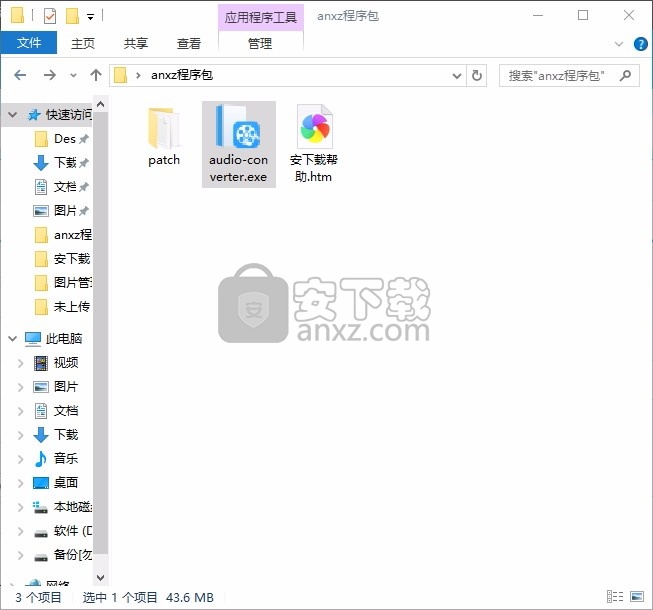Switch to the 管理 ribbon tab
This screenshot has height=610, width=653.
point(260,43)
